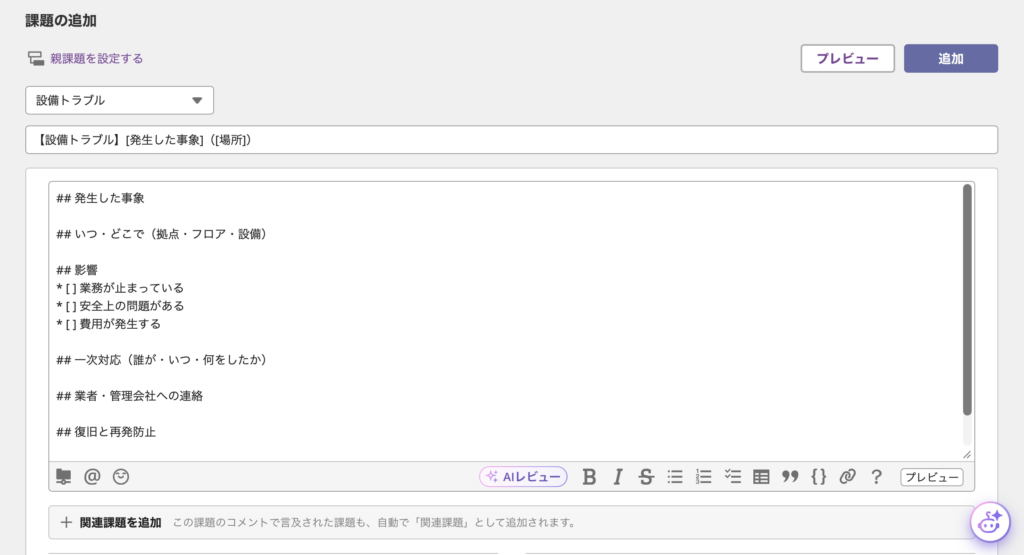The height and width of the screenshot is (555, 1024).
Task: Click the line '## 発生した事象'
Action: click(101, 198)
